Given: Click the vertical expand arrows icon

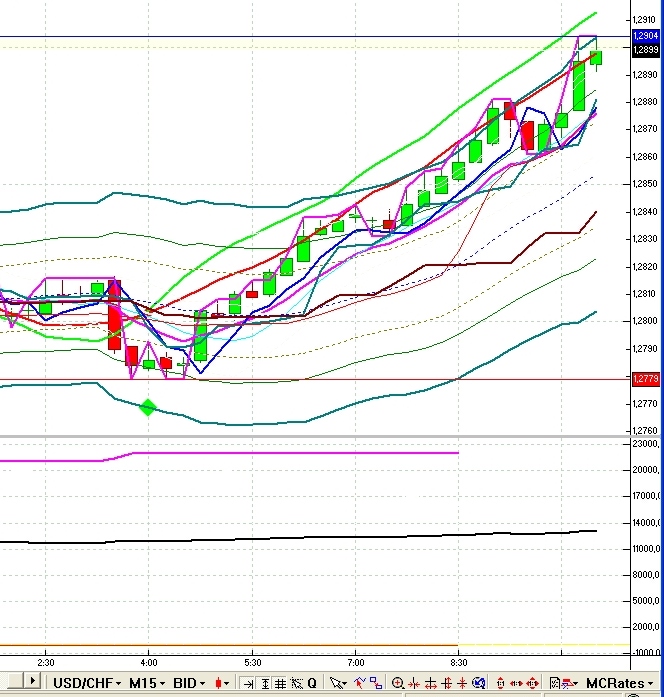Looking at the screenshot, I should point(447,683).
